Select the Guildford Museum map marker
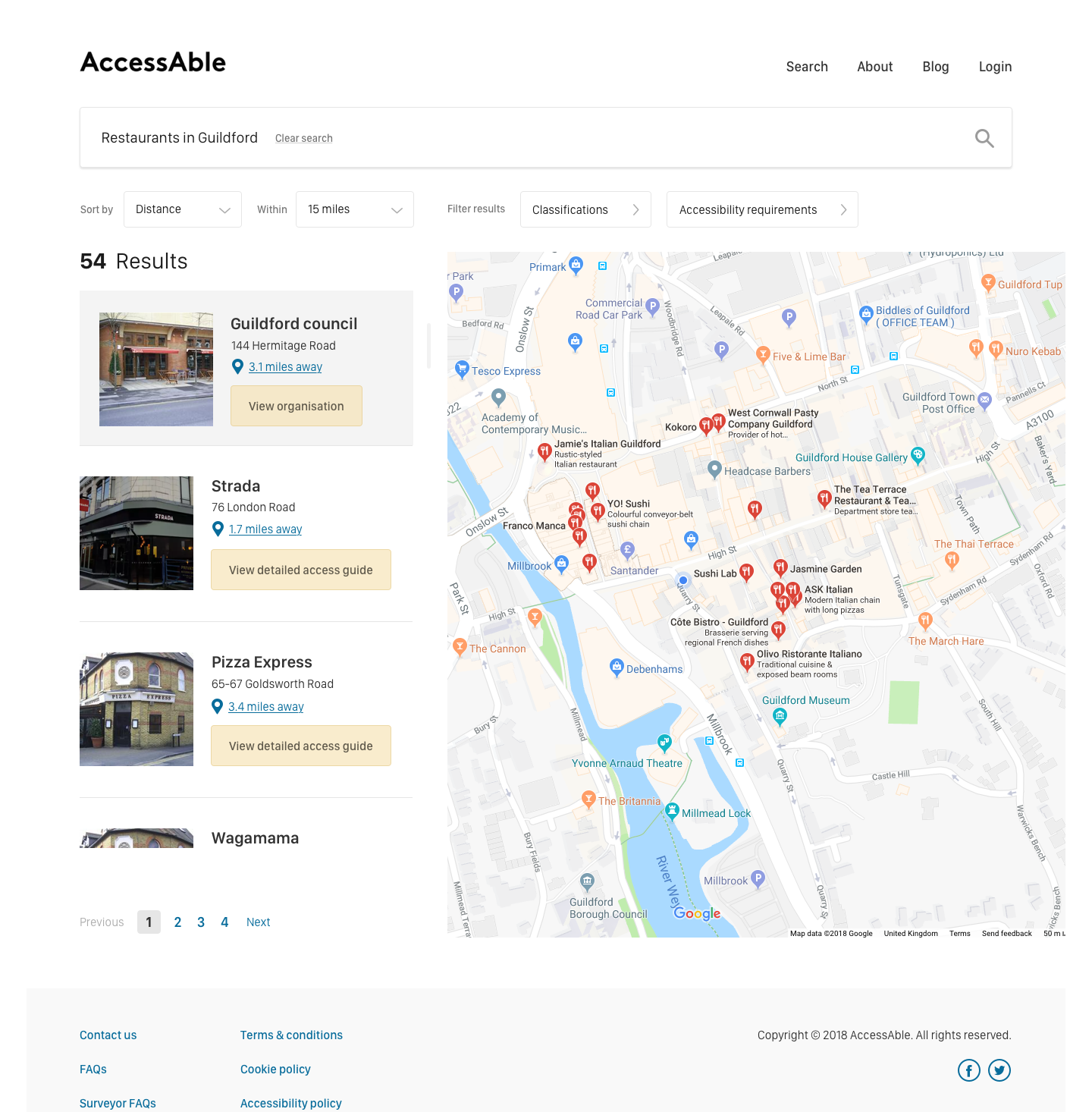 780,716
